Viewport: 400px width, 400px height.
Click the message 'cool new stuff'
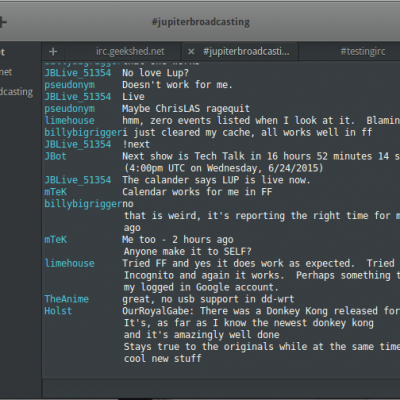(x=163, y=359)
